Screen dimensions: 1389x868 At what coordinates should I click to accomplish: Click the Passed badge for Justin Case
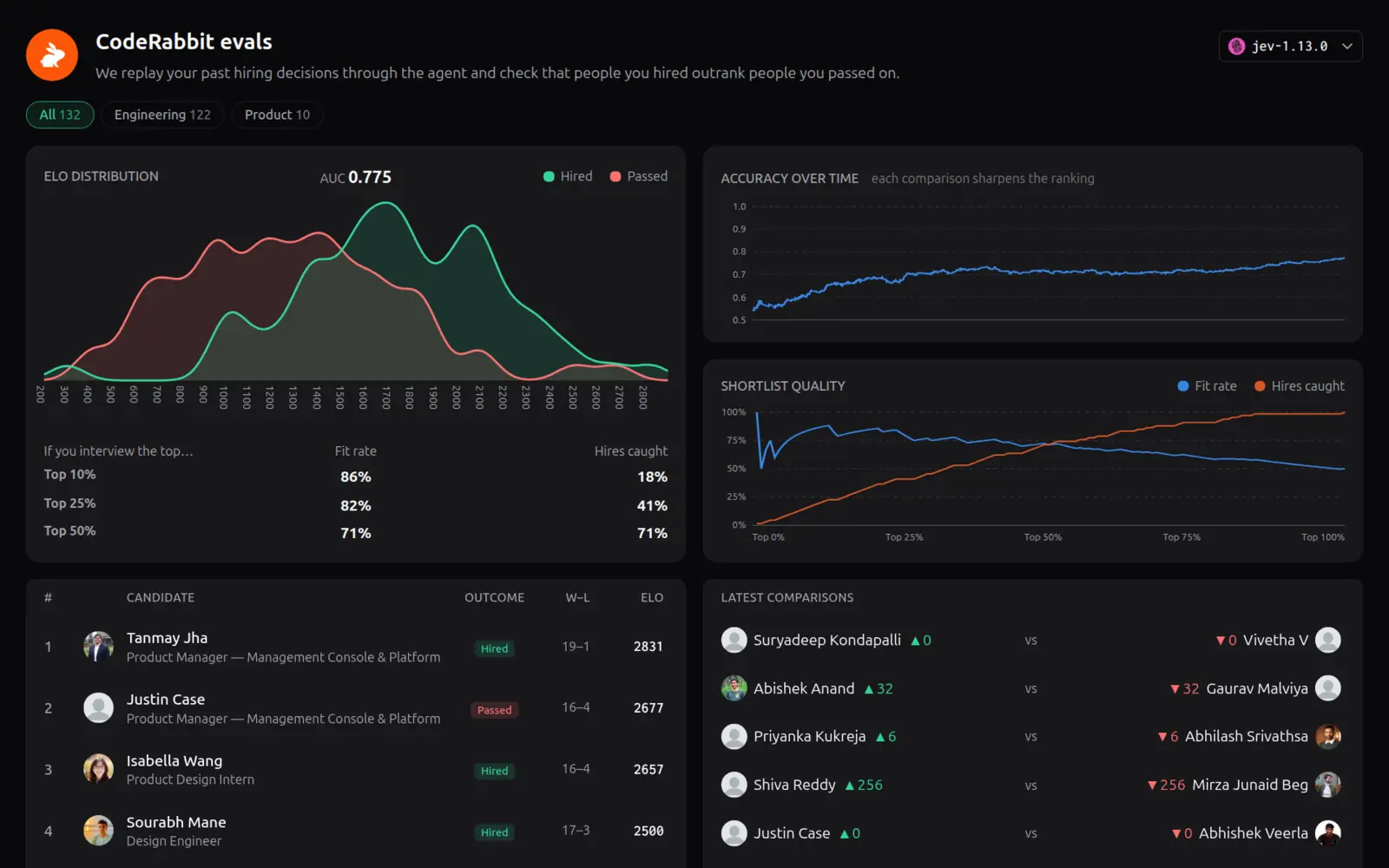click(494, 710)
